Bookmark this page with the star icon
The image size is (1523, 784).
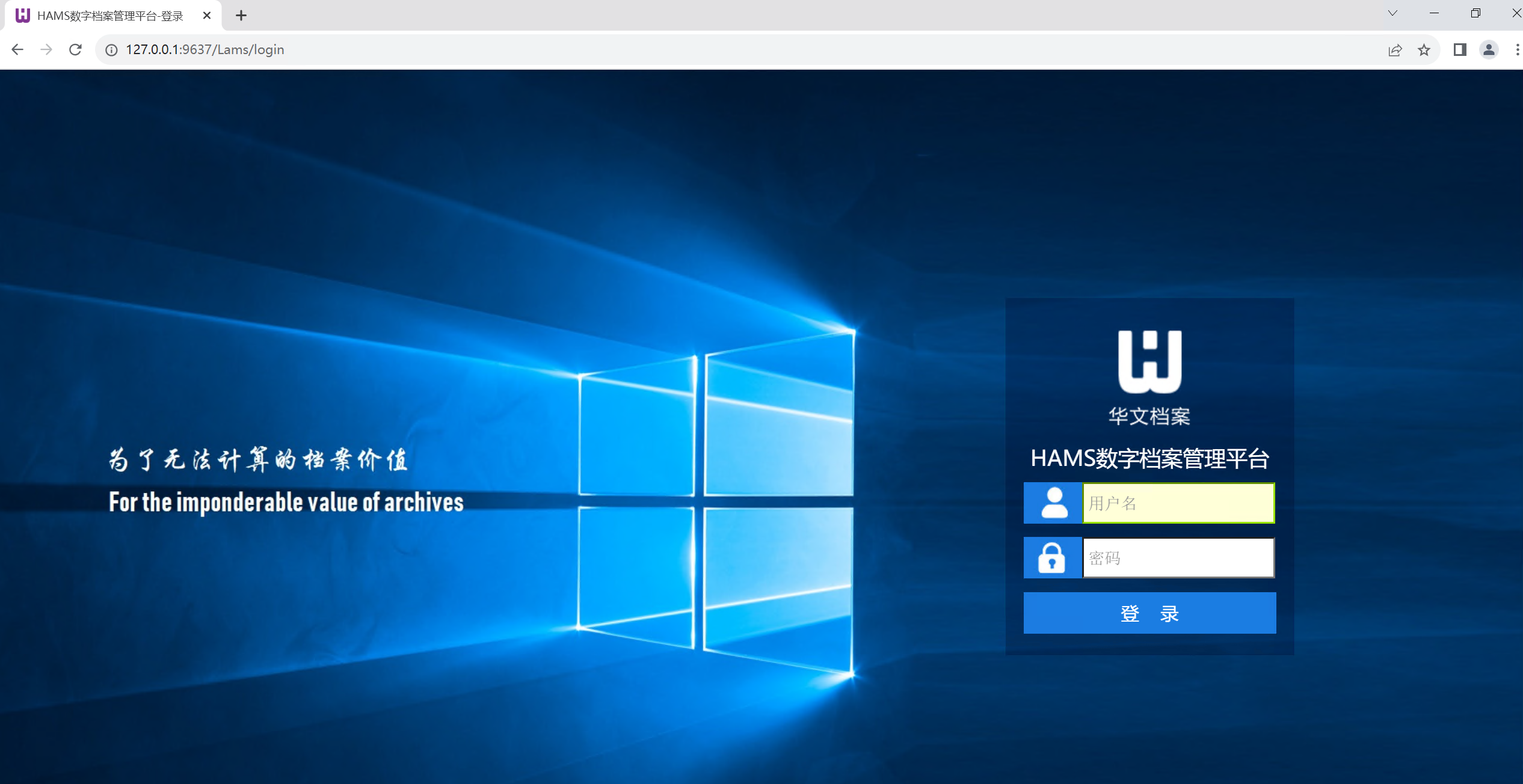(1424, 50)
